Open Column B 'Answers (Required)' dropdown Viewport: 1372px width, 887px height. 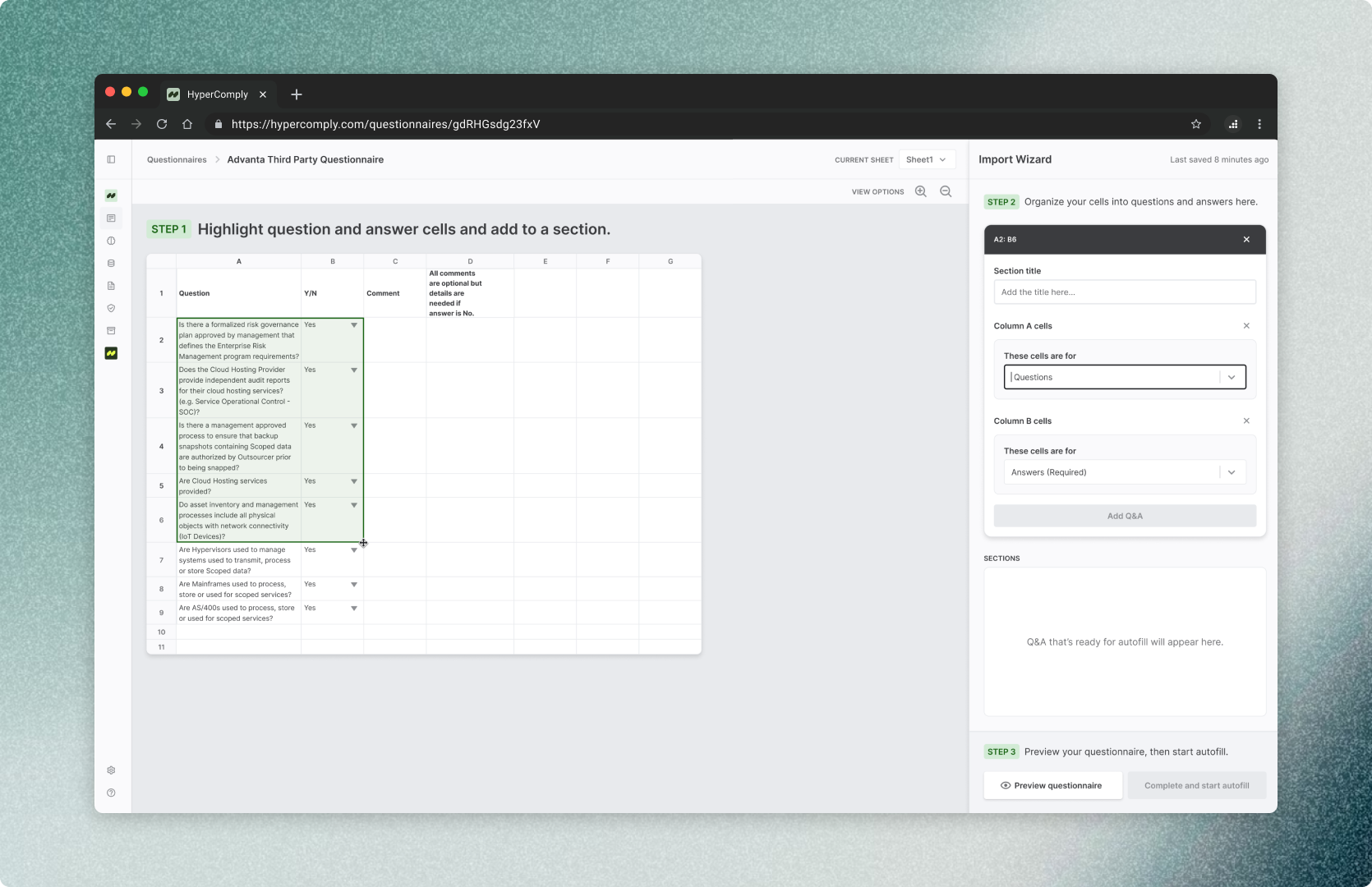(1125, 472)
